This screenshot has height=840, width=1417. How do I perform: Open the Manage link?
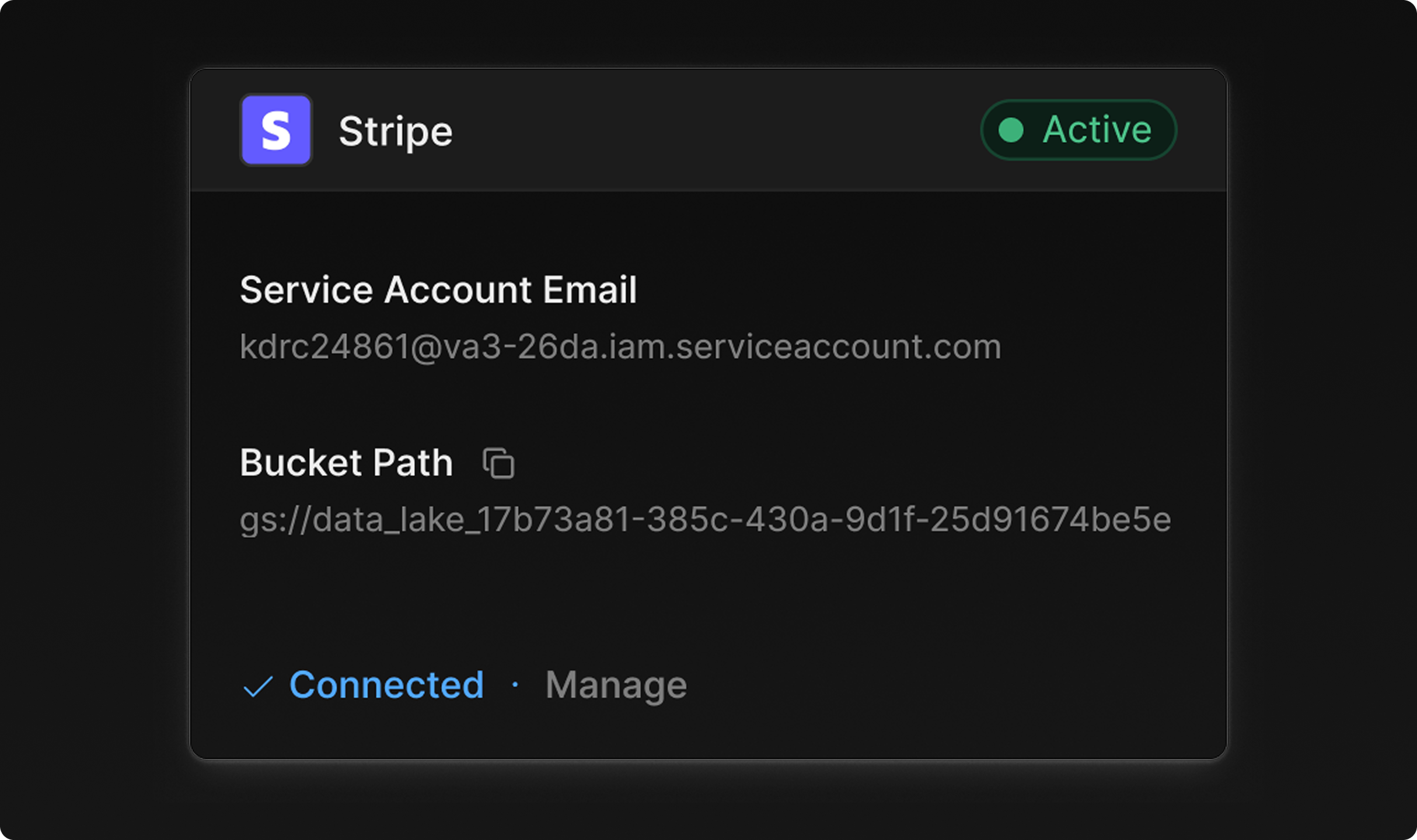(x=616, y=685)
